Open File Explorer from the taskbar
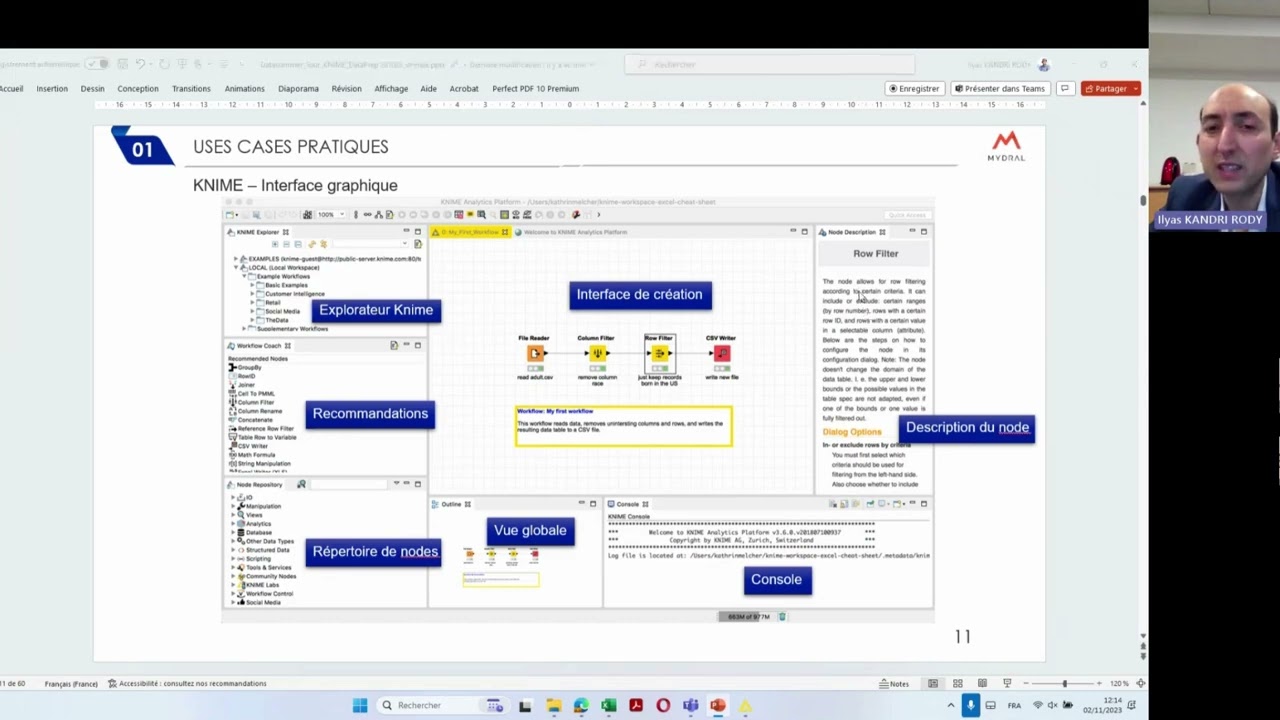Screen dimensions: 1280x720 553,705
